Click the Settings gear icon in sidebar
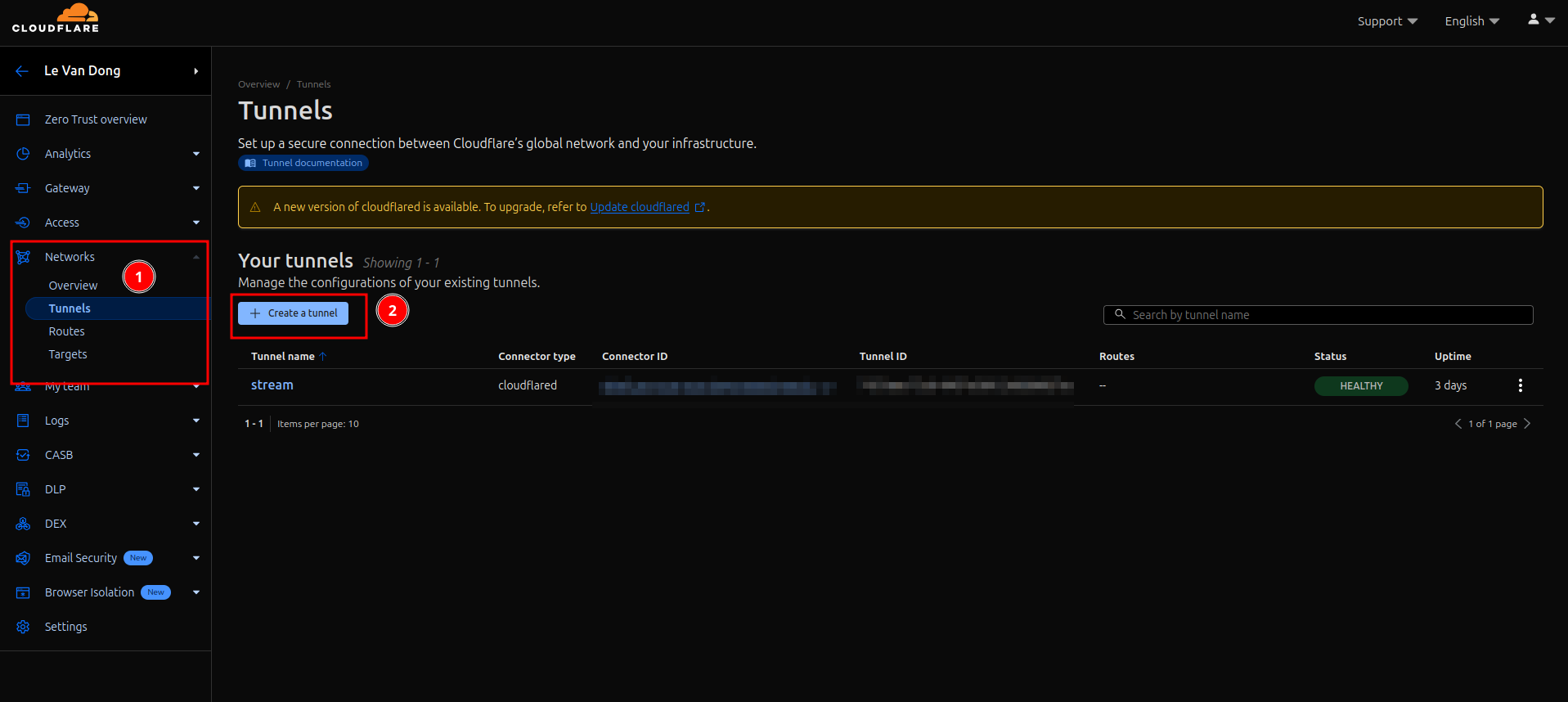The width and height of the screenshot is (1568, 702). pyautogui.click(x=23, y=627)
